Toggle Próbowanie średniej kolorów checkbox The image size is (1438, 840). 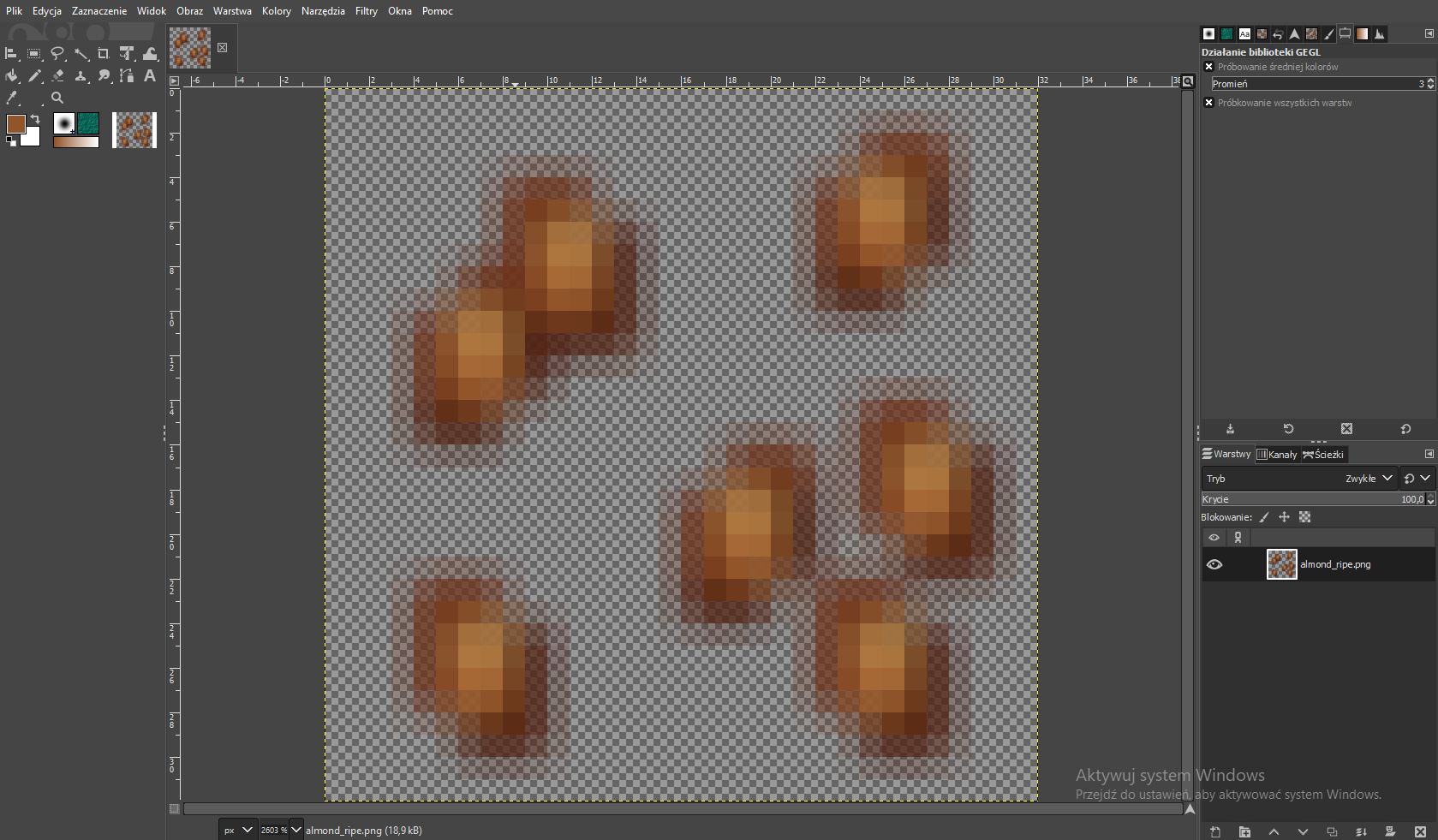1208,67
